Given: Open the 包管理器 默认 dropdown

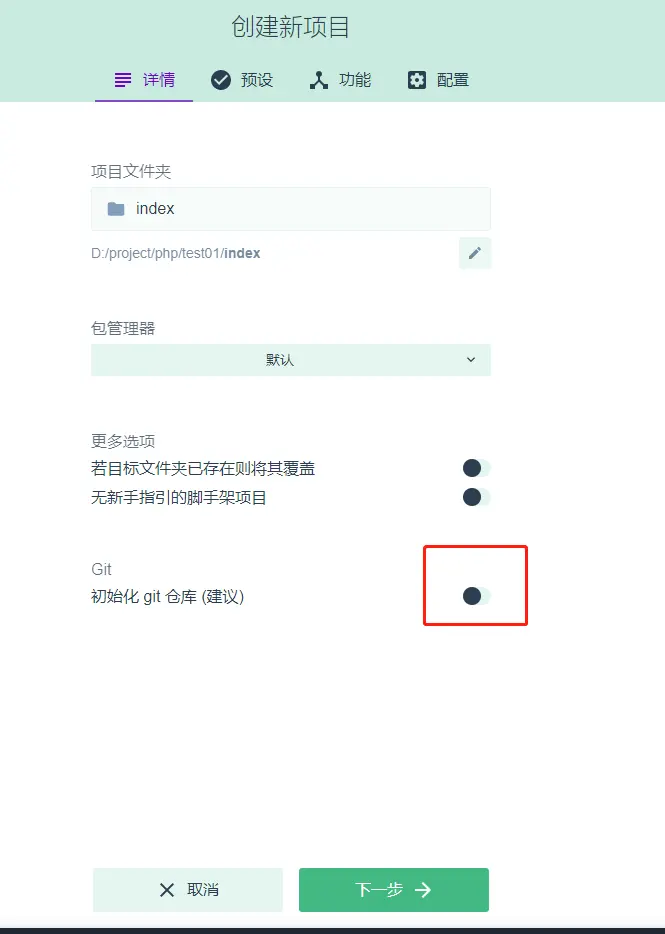Looking at the screenshot, I should coord(291,360).
